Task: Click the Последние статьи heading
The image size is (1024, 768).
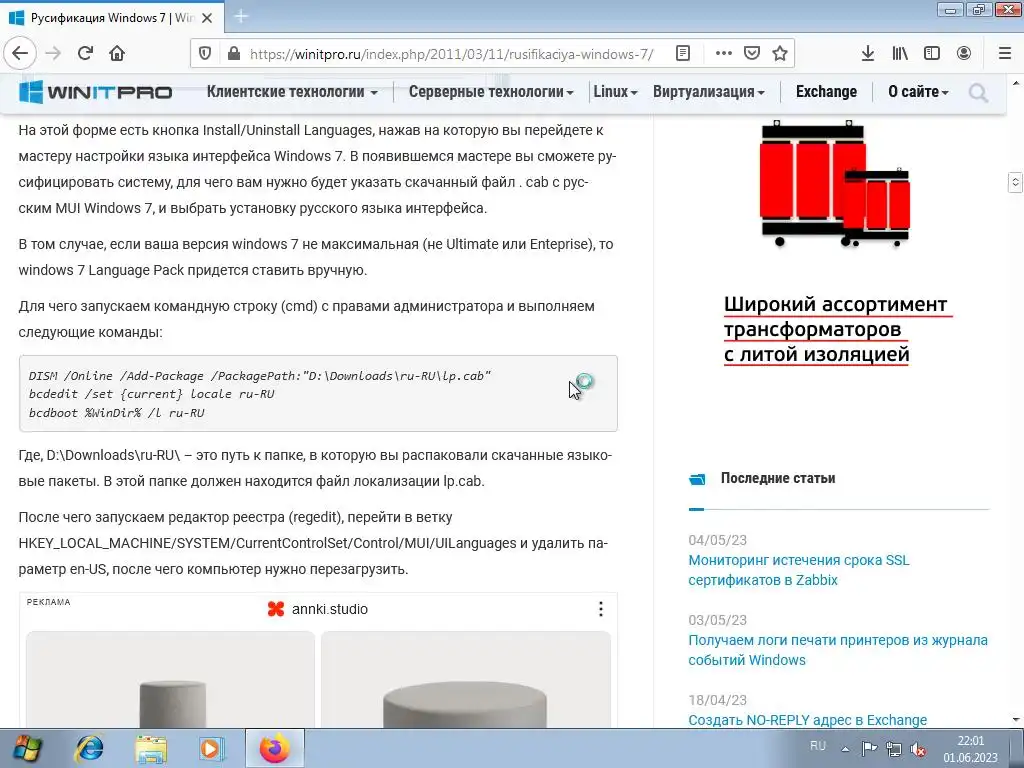Action: [778, 478]
